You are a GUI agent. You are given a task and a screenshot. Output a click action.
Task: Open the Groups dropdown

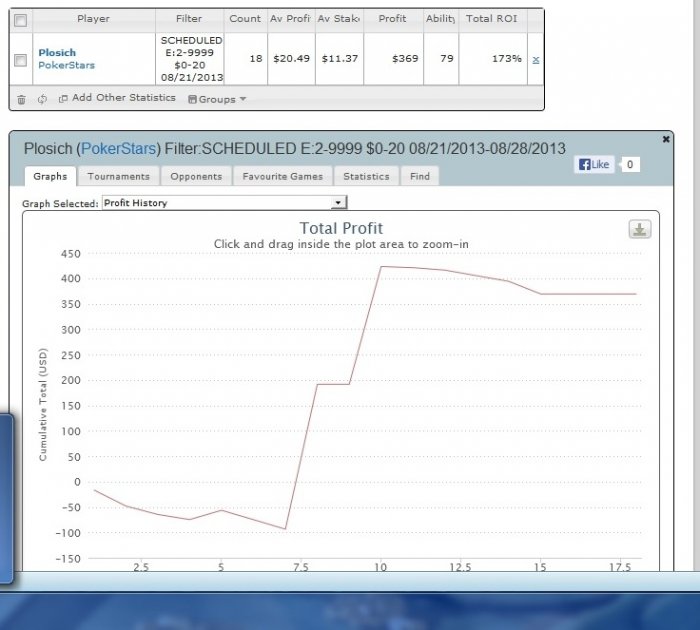coord(217,99)
